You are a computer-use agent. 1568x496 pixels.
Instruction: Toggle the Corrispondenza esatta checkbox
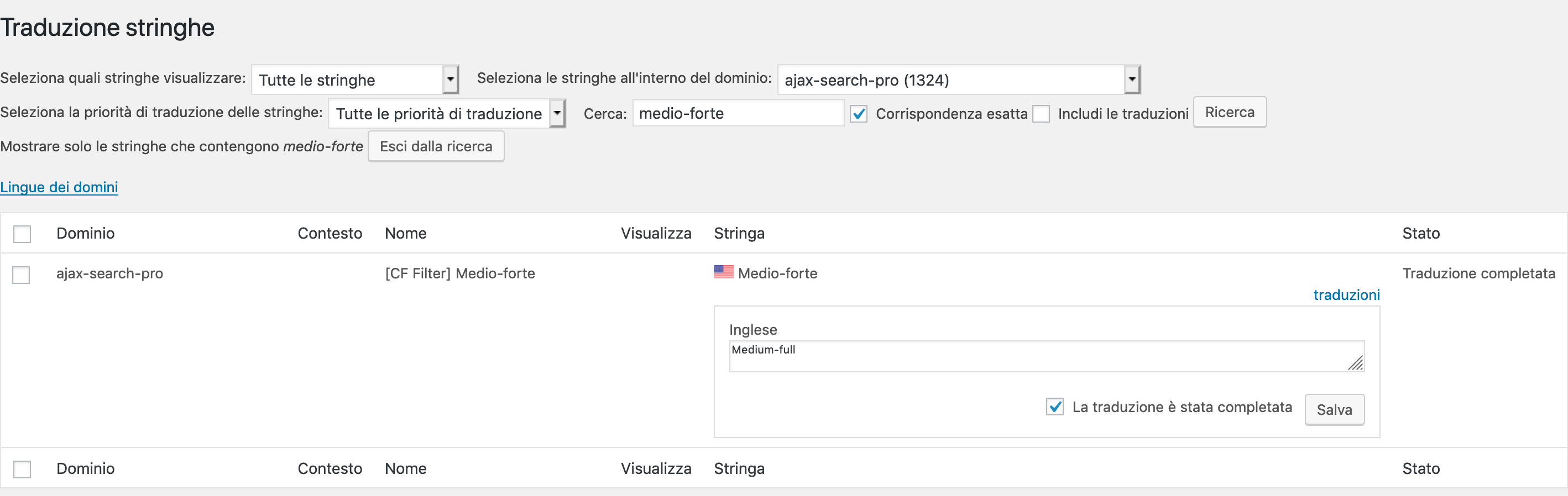click(x=858, y=114)
